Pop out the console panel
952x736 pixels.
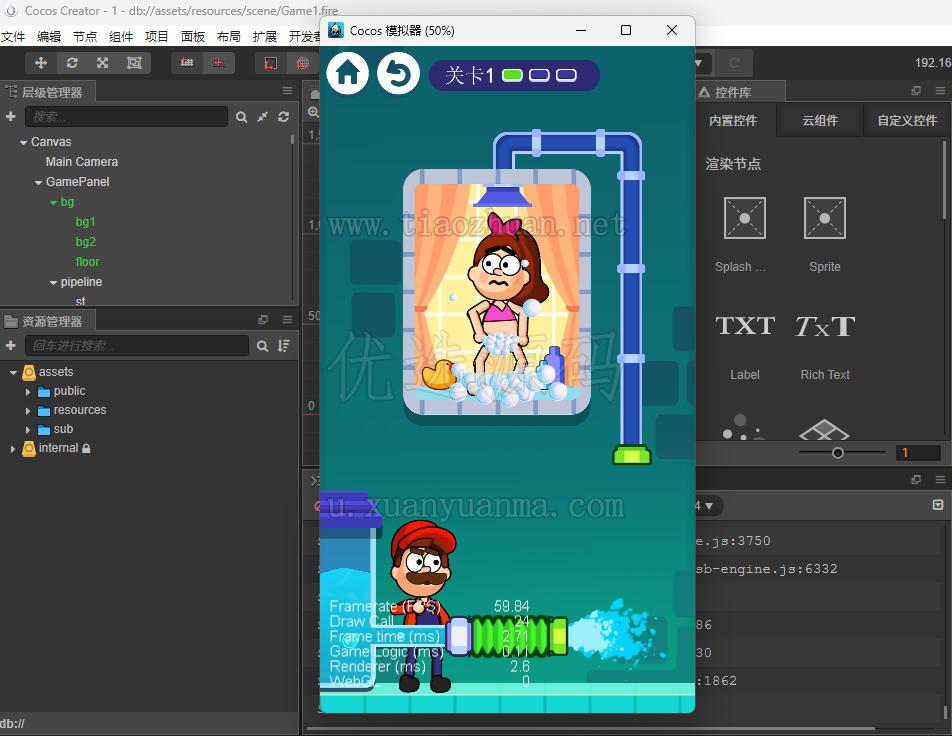[x=916, y=480]
